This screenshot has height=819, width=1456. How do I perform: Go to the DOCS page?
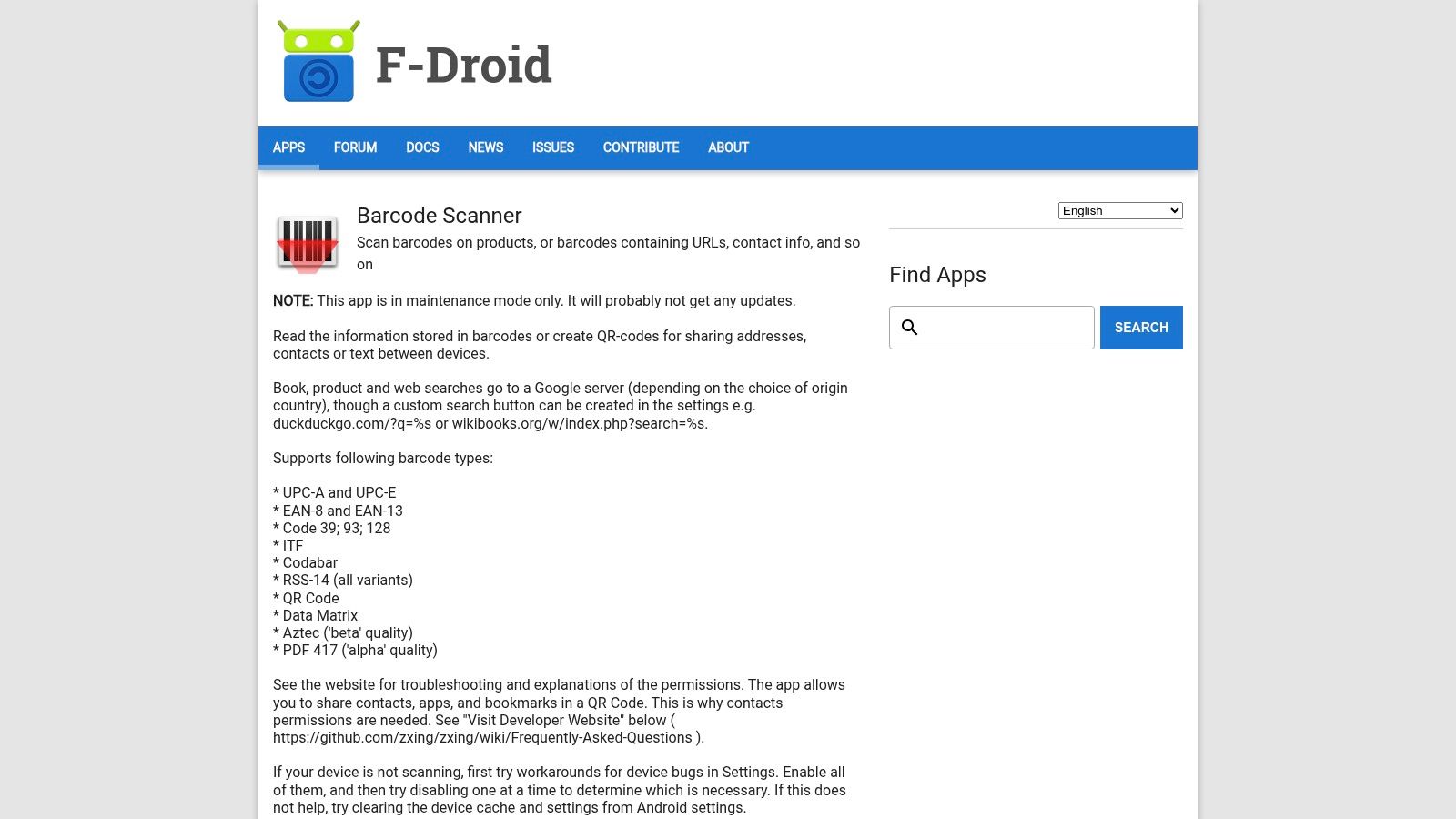click(422, 147)
